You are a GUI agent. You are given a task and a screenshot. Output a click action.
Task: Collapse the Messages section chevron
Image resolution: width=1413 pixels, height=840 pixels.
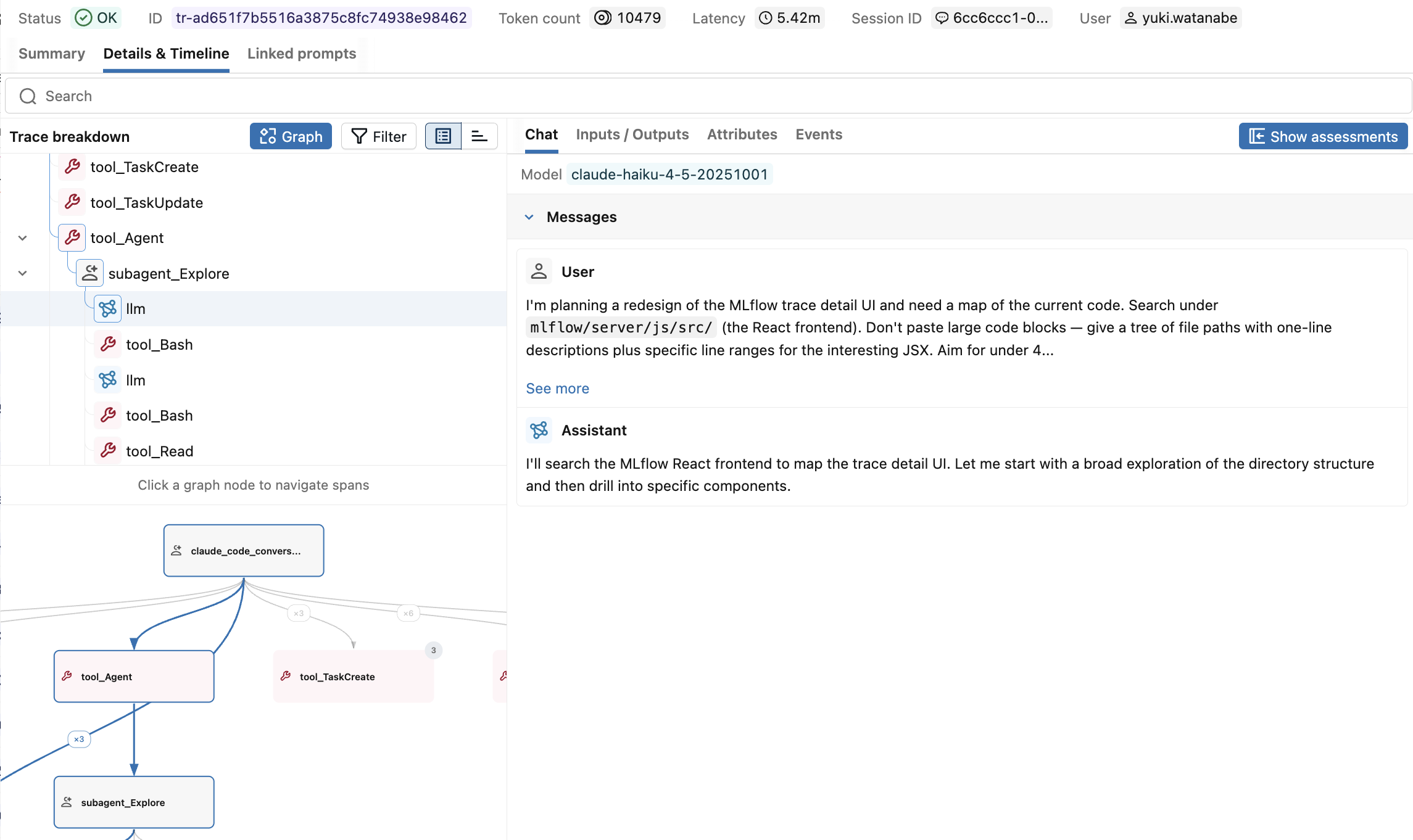529,217
